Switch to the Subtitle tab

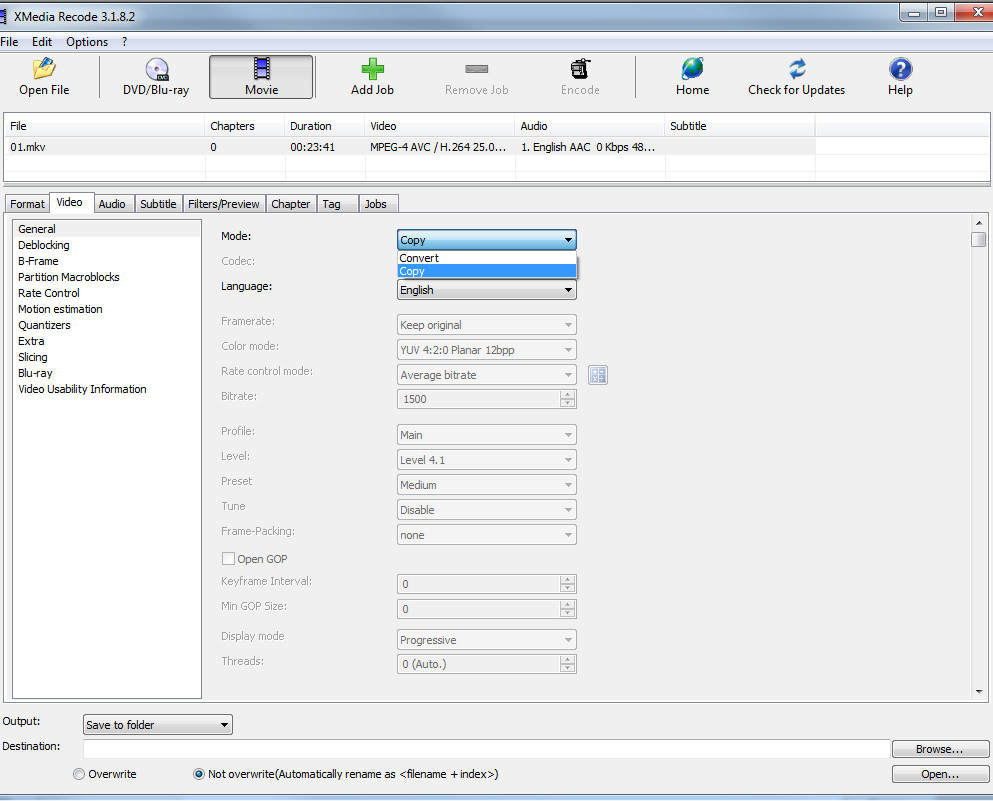(x=158, y=204)
